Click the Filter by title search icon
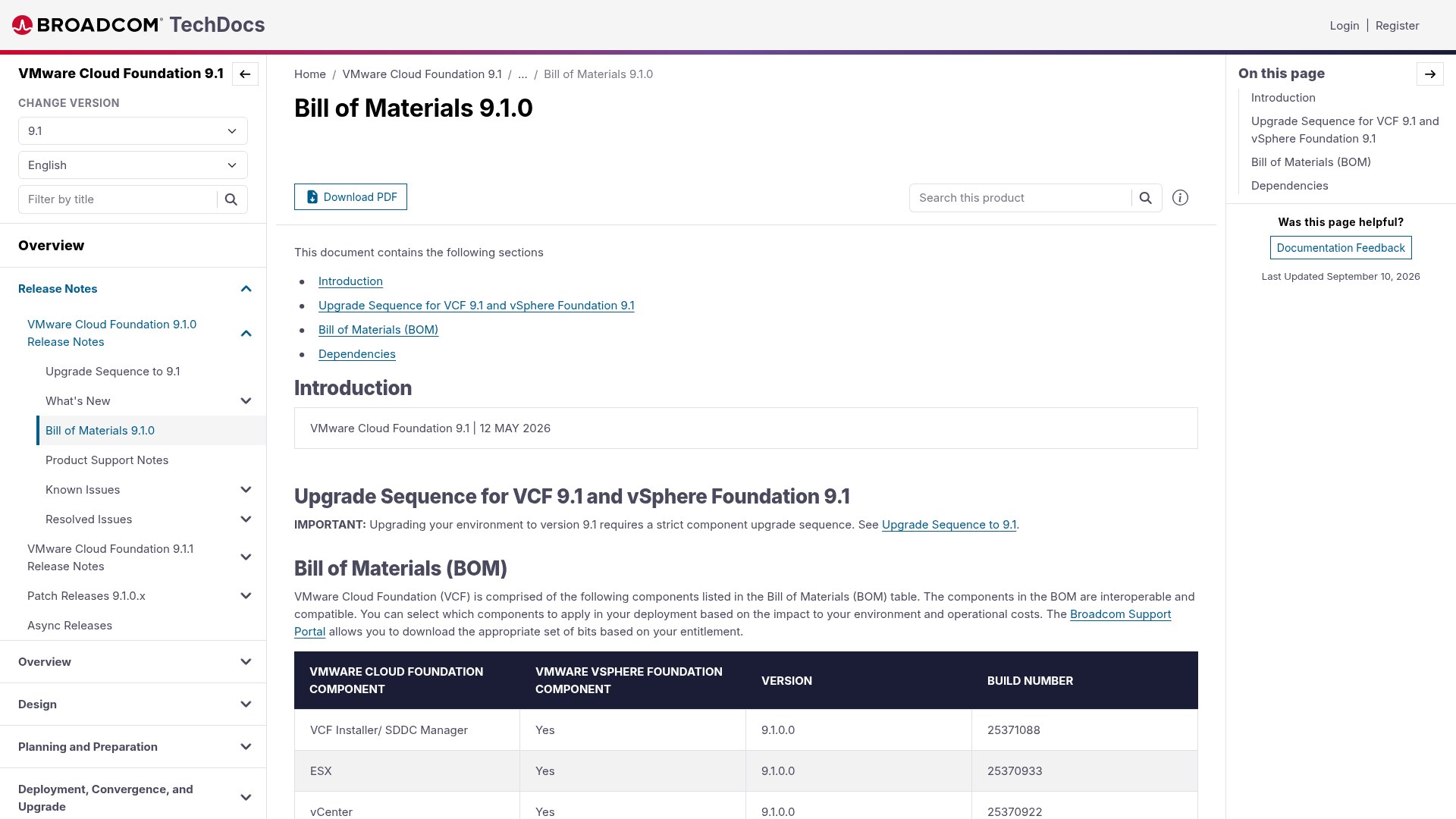 [231, 199]
